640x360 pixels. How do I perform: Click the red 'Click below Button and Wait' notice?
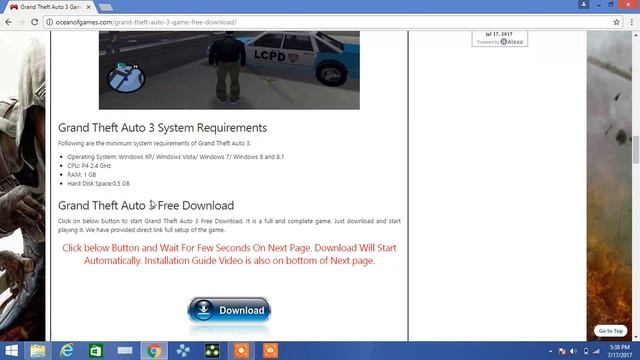tap(229, 254)
